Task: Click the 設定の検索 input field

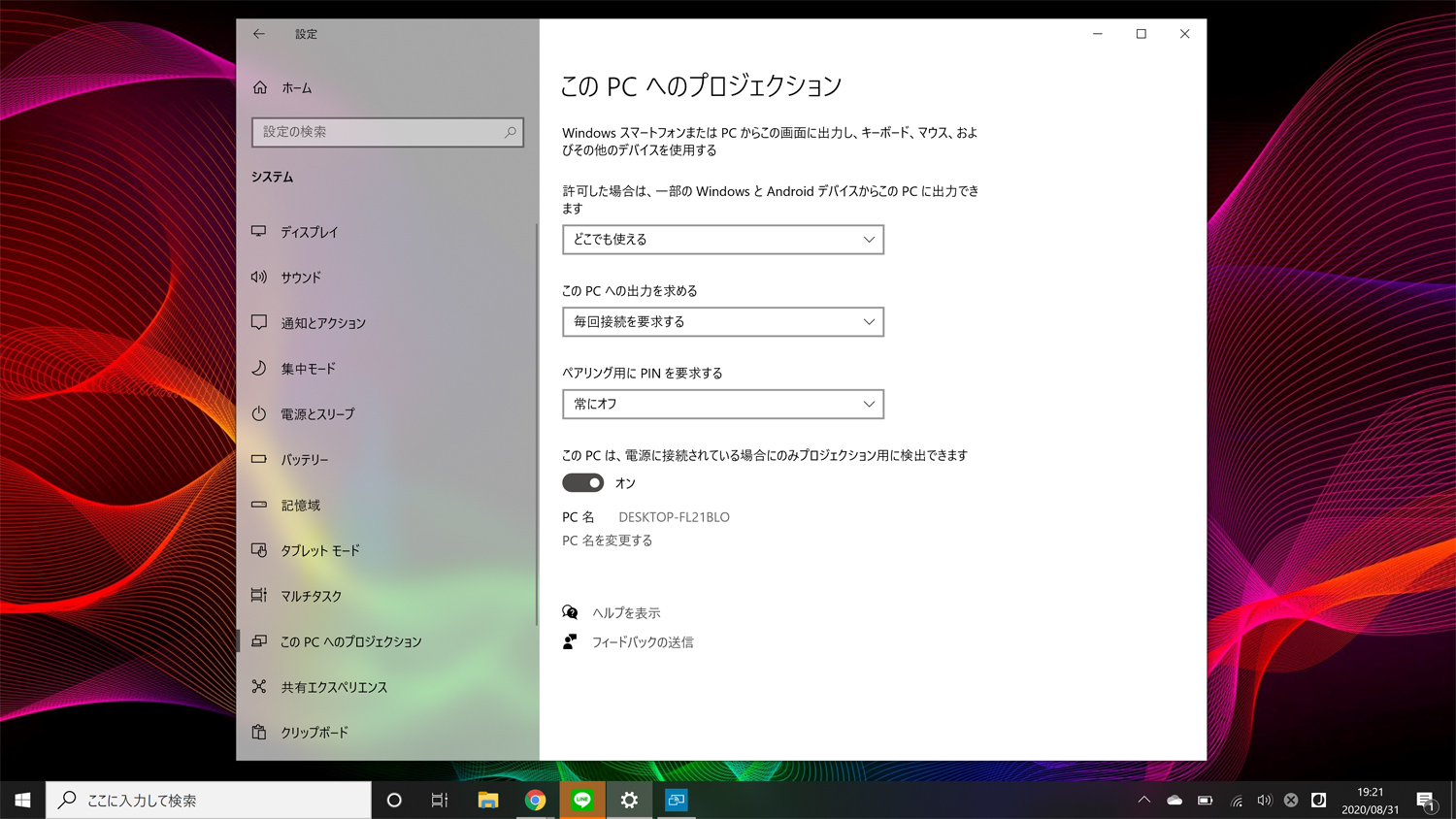Action: click(379, 132)
